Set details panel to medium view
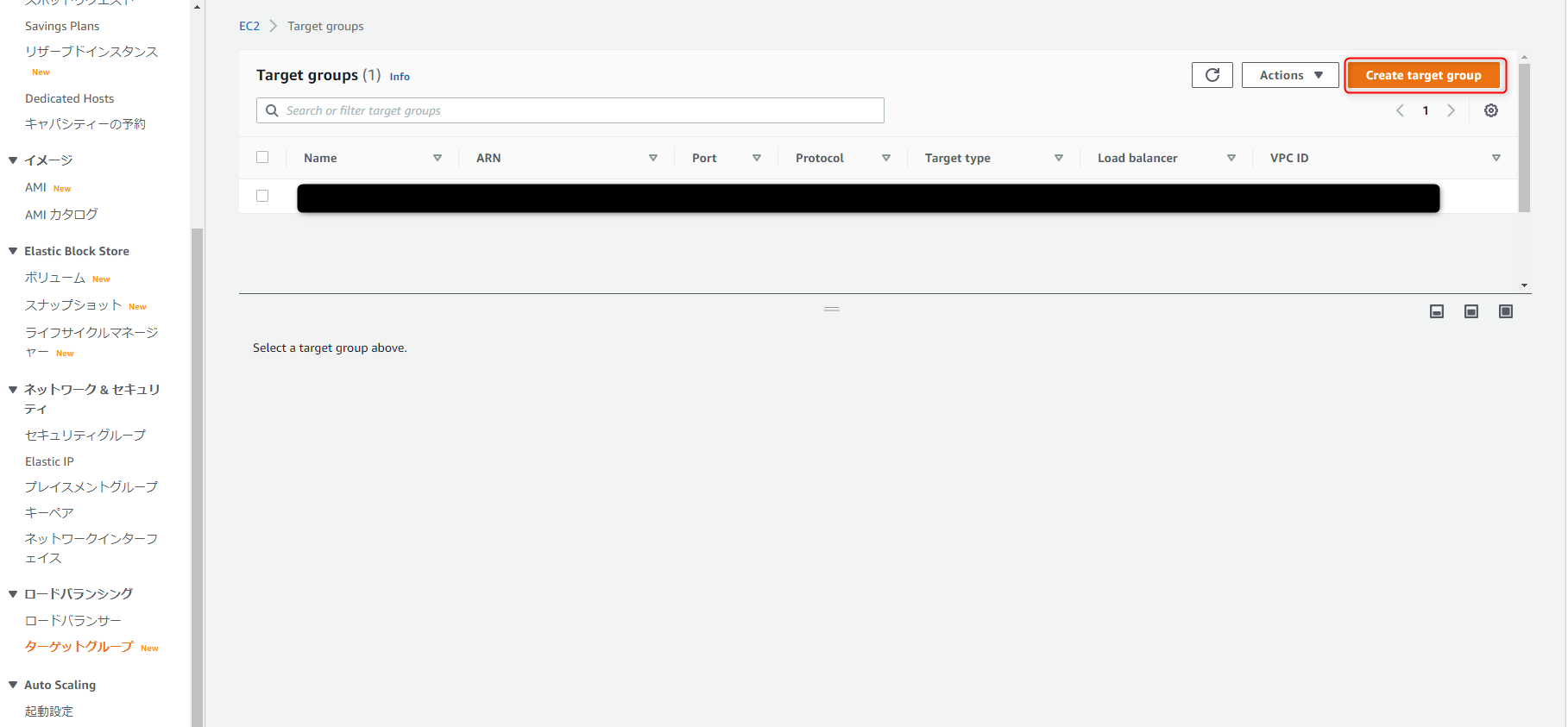The height and width of the screenshot is (727, 1568). [1471, 311]
